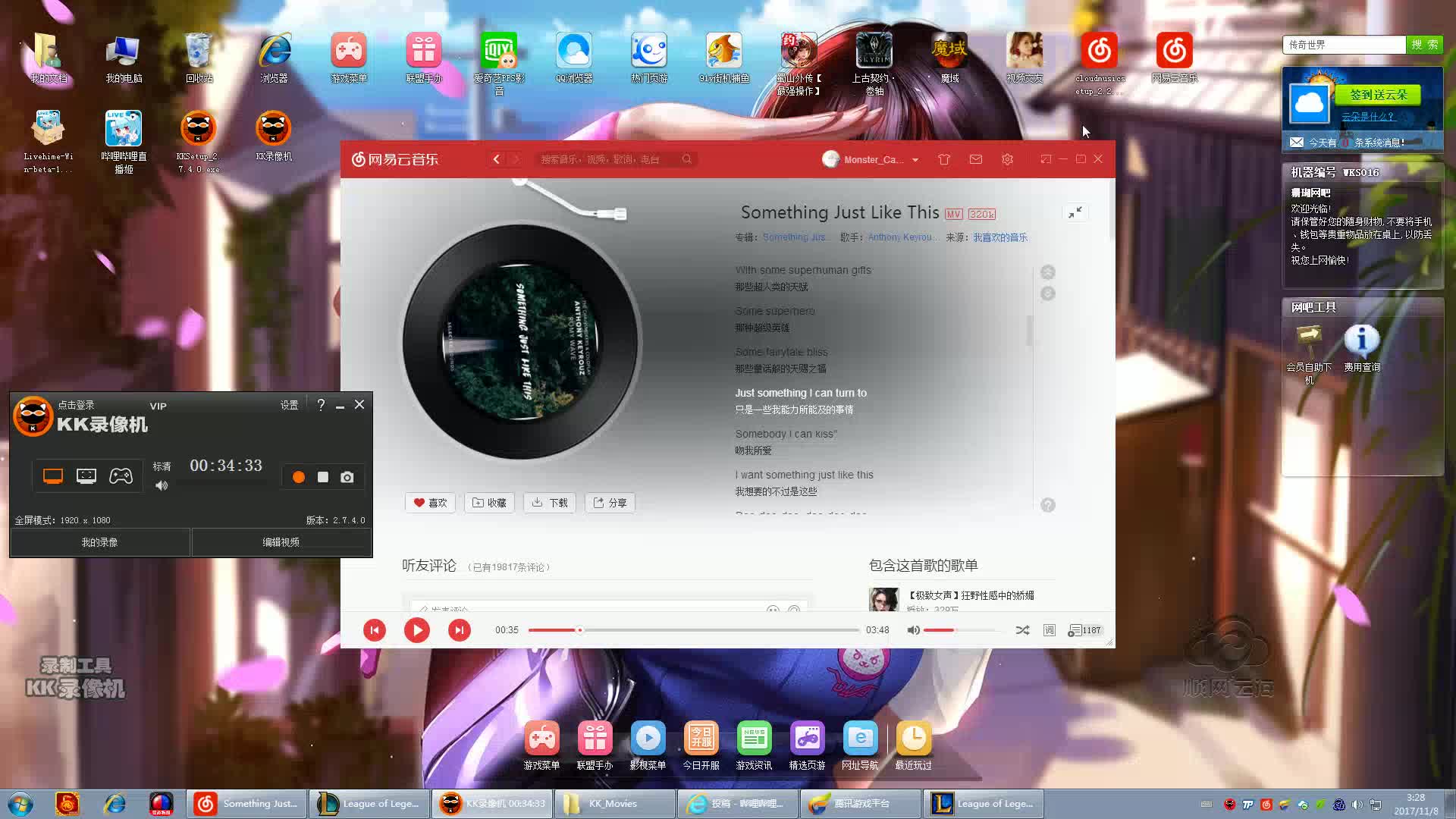Take a screenshot with KK camera icon
Viewport: 1456px width, 819px height.
tap(347, 477)
